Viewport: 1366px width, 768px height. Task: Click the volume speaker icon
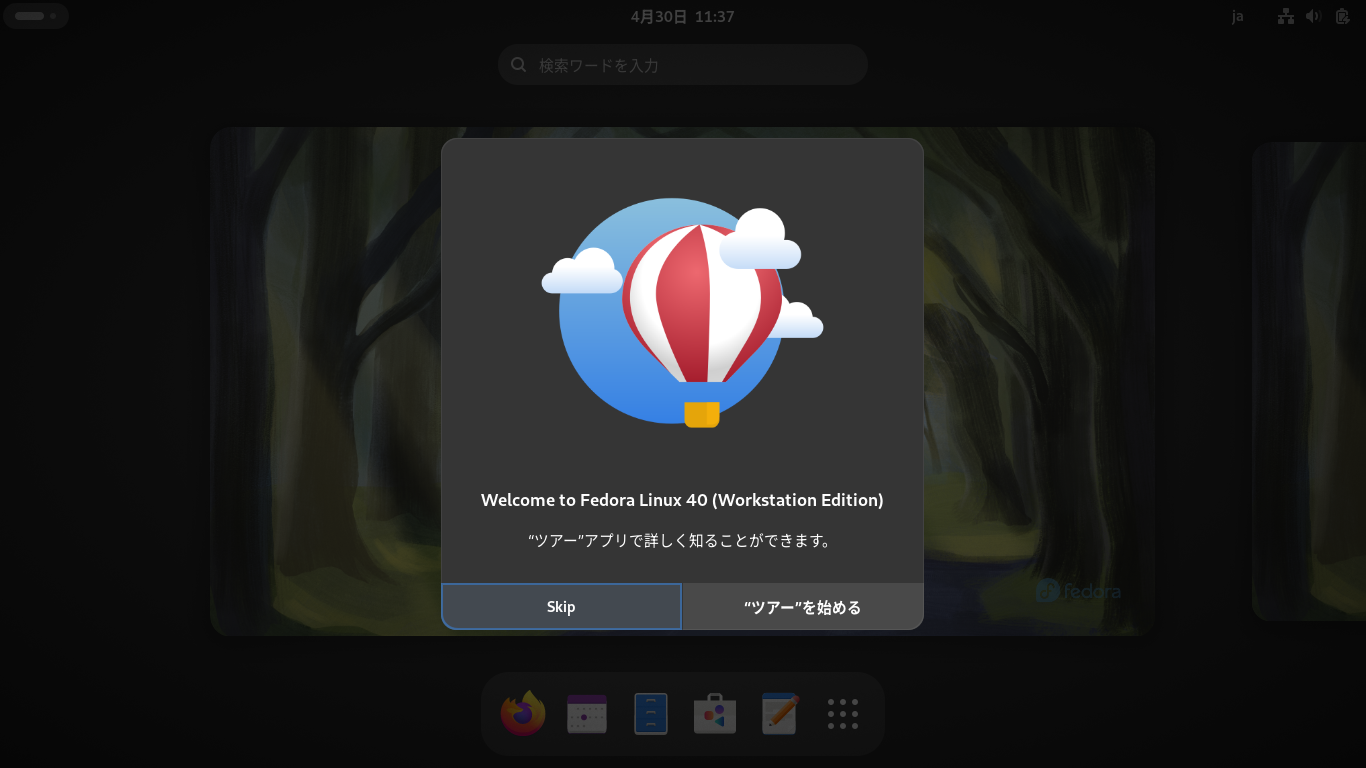[1314, 16]
